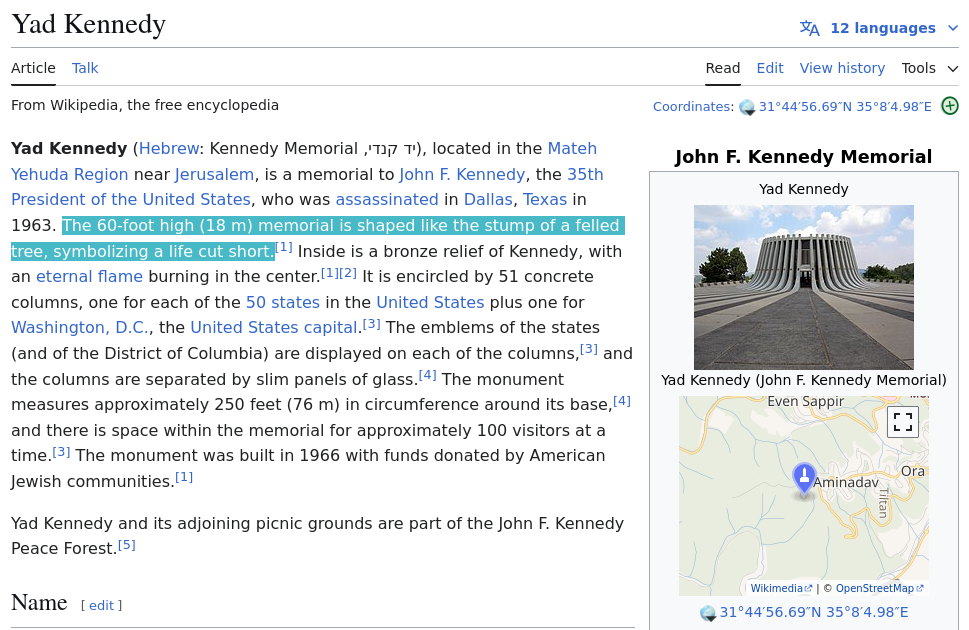The height and width of the screenshot is (630, 969).
Task: Click the green plus circle icon
Action: tap(950, 106)
